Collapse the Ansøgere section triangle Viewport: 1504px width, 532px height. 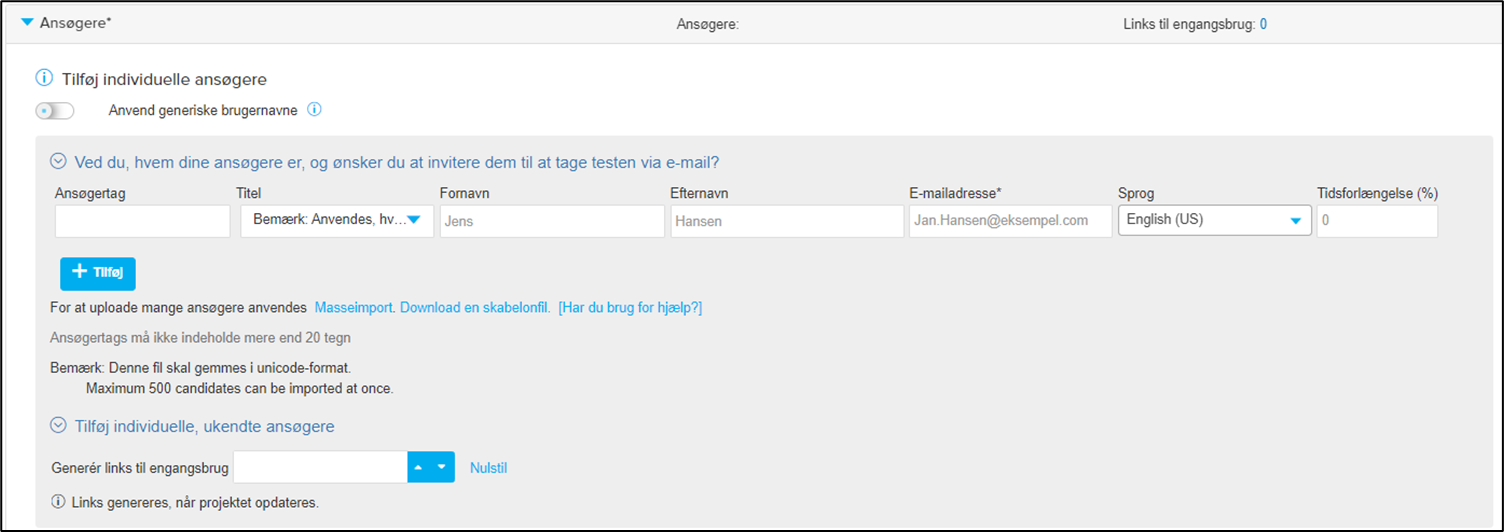coord(27,22)
